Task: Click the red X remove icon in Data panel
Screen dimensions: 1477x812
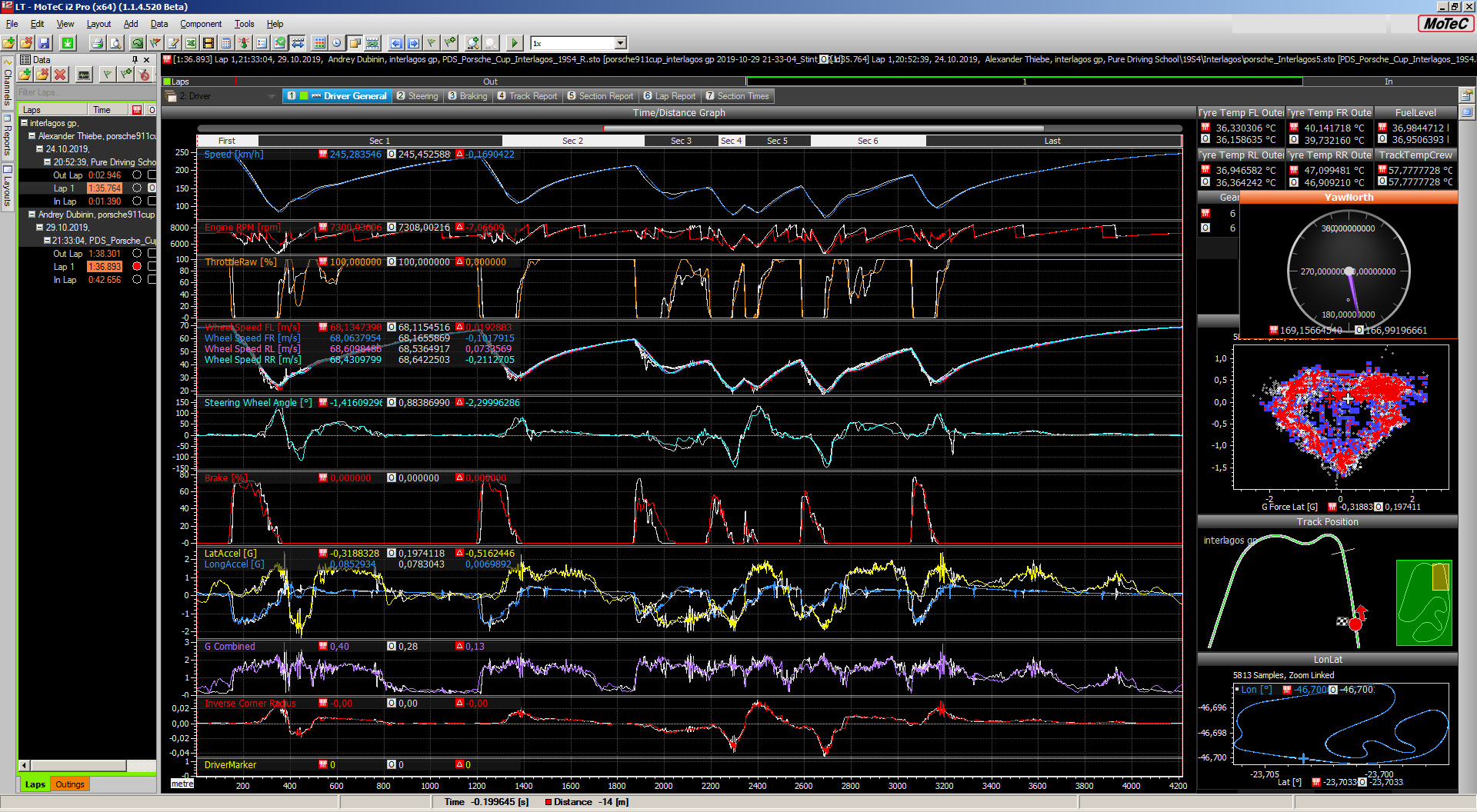Action: [x=60, y=75]
